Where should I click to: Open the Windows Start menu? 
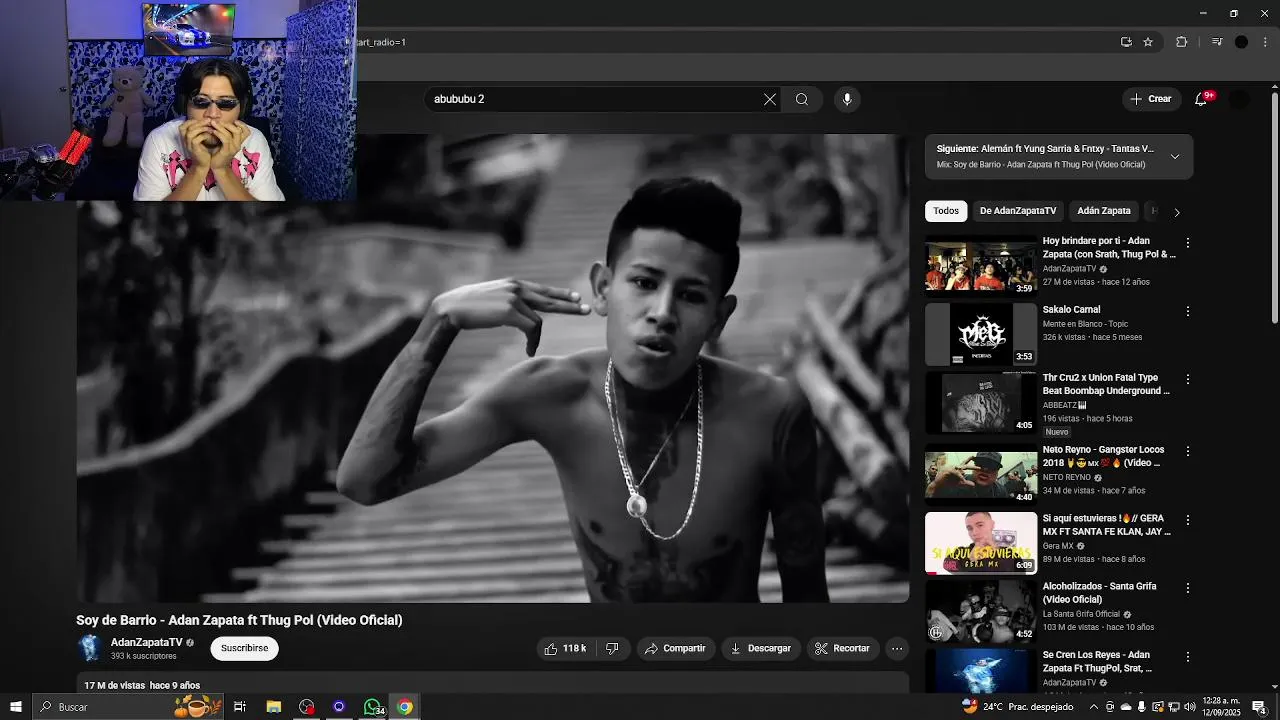16,707
